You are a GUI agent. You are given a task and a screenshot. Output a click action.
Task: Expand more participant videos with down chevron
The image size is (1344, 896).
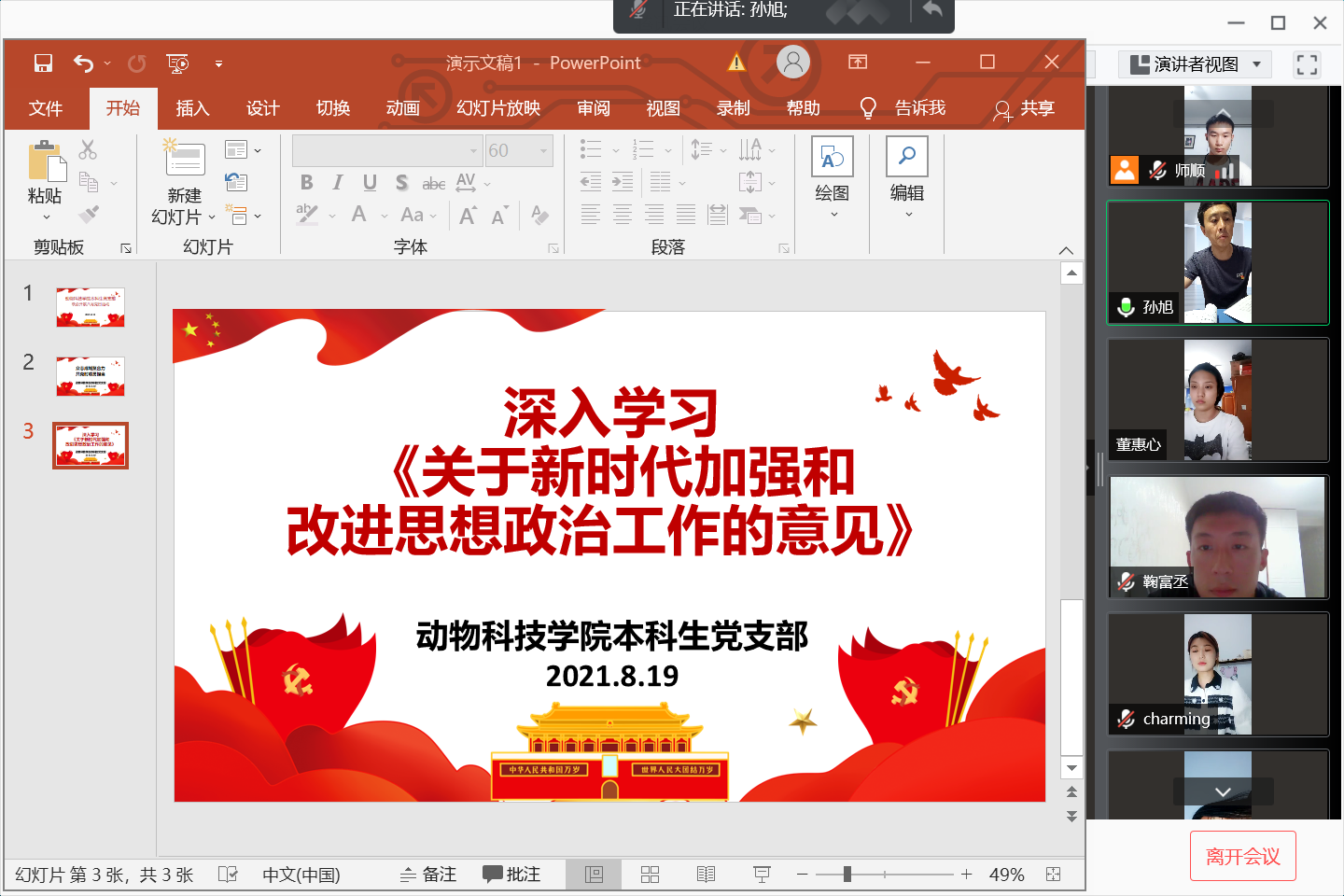pos(1223,791)
